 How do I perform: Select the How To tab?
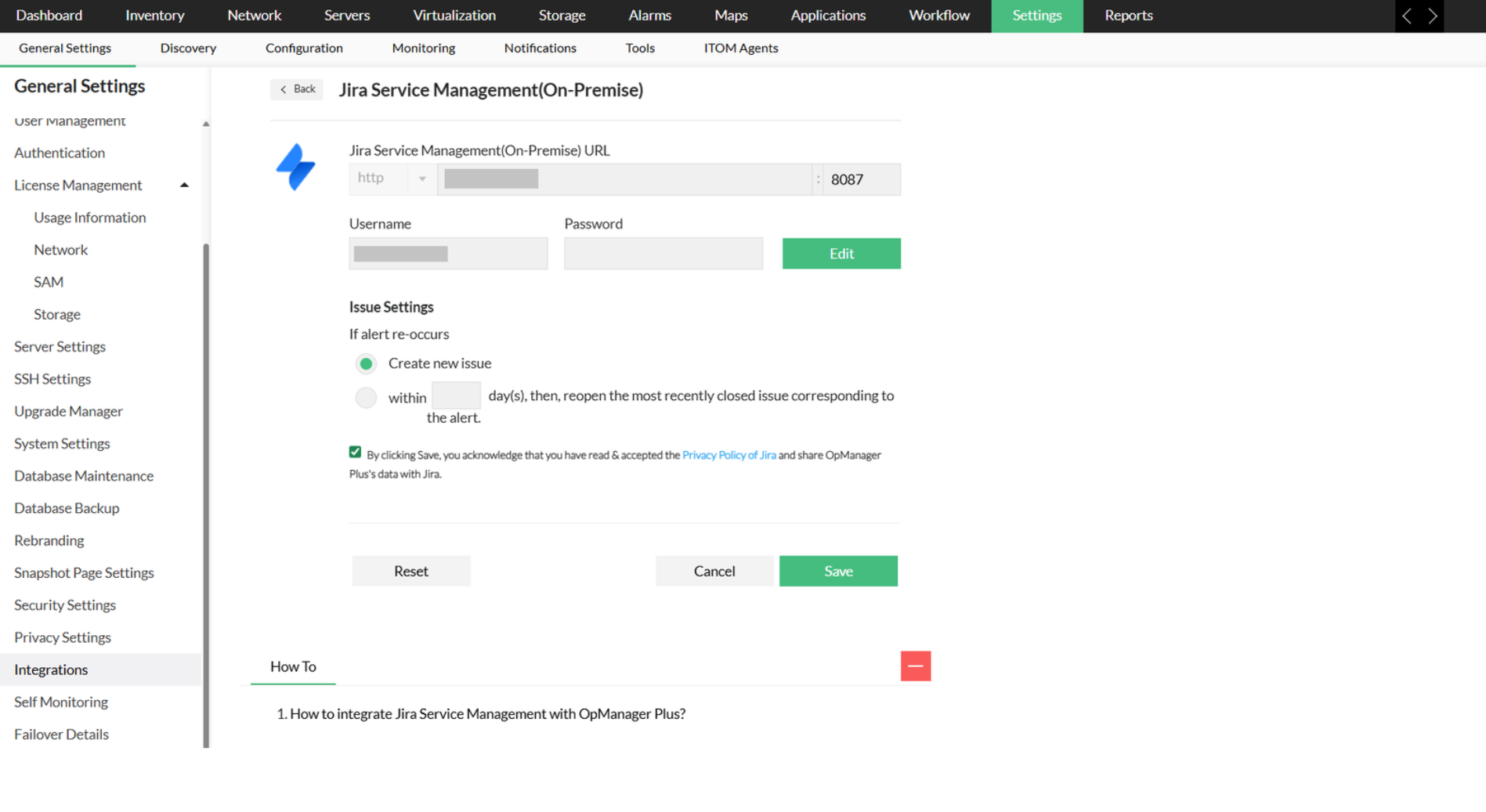pos(293,667)
